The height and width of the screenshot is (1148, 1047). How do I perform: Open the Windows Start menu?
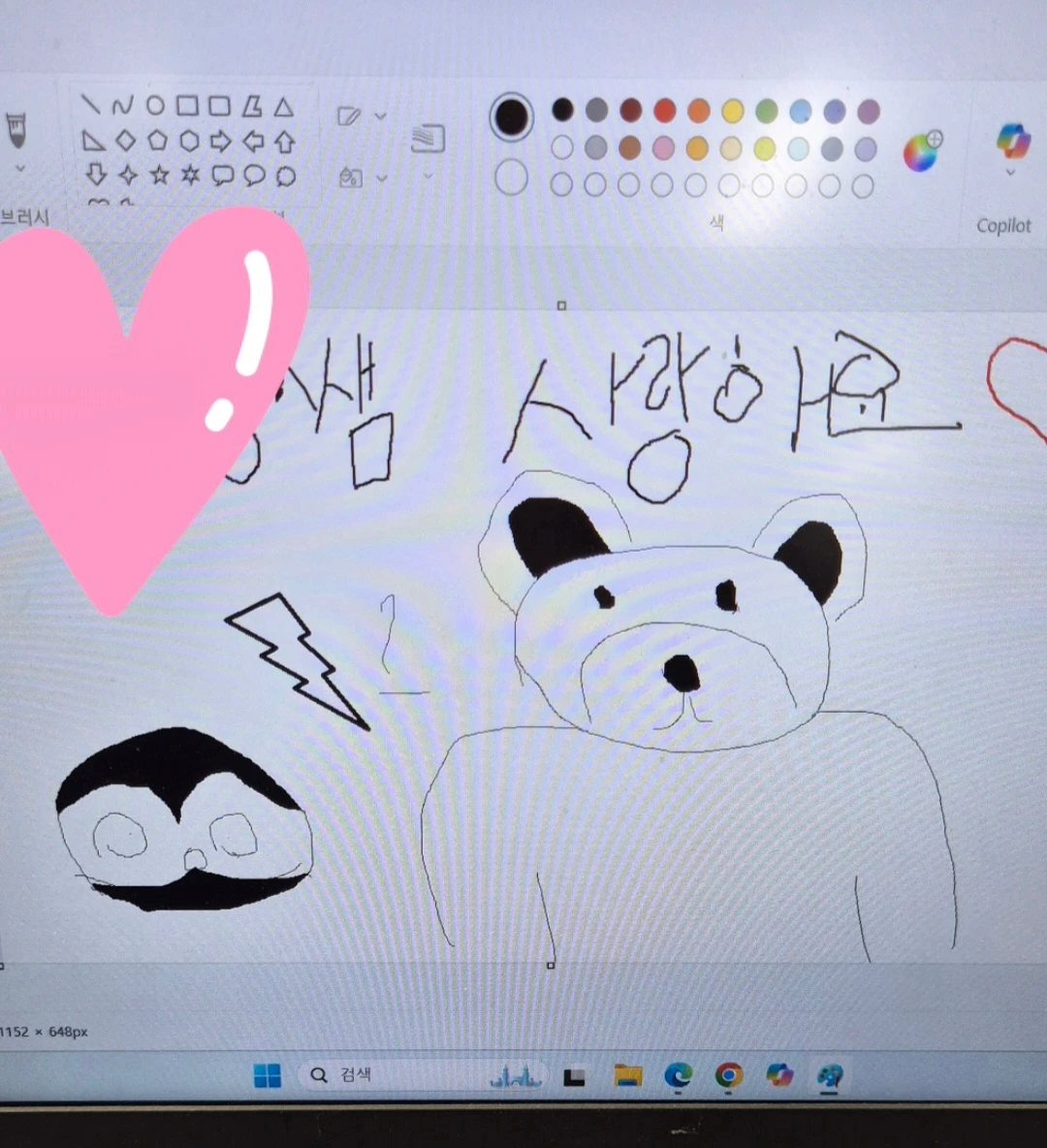268,1074
